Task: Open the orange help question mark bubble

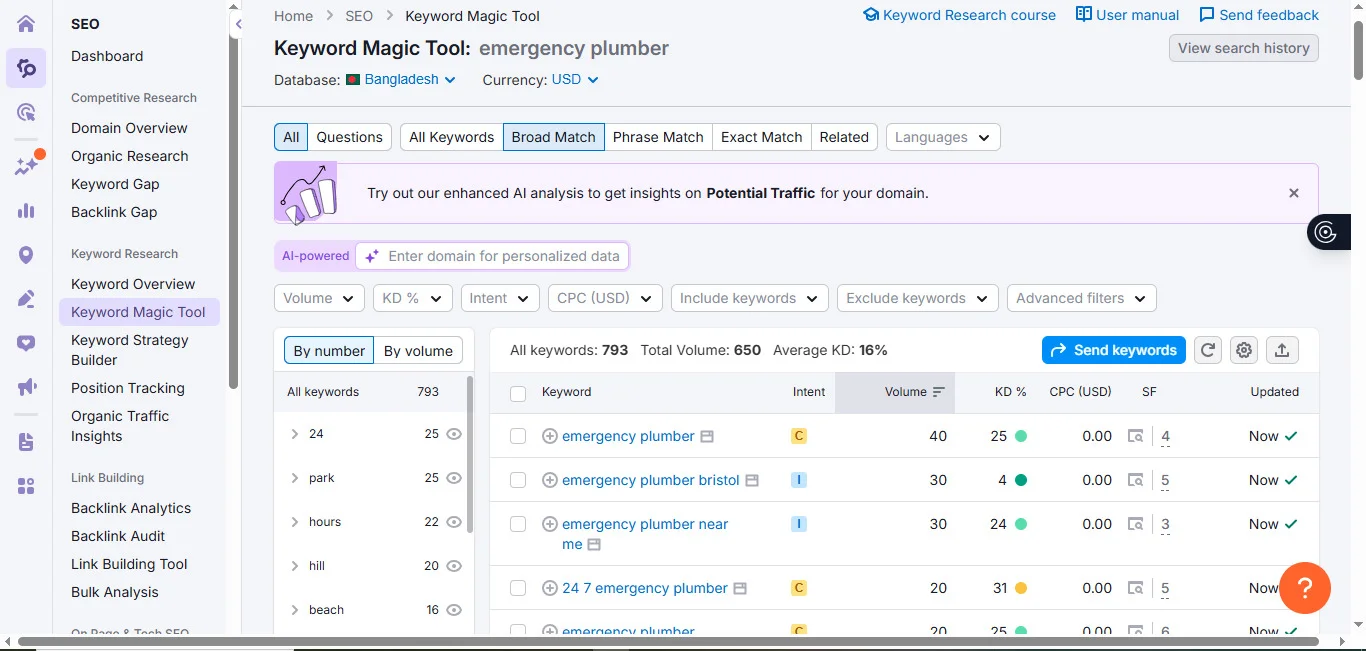Action: point(1305,588)
